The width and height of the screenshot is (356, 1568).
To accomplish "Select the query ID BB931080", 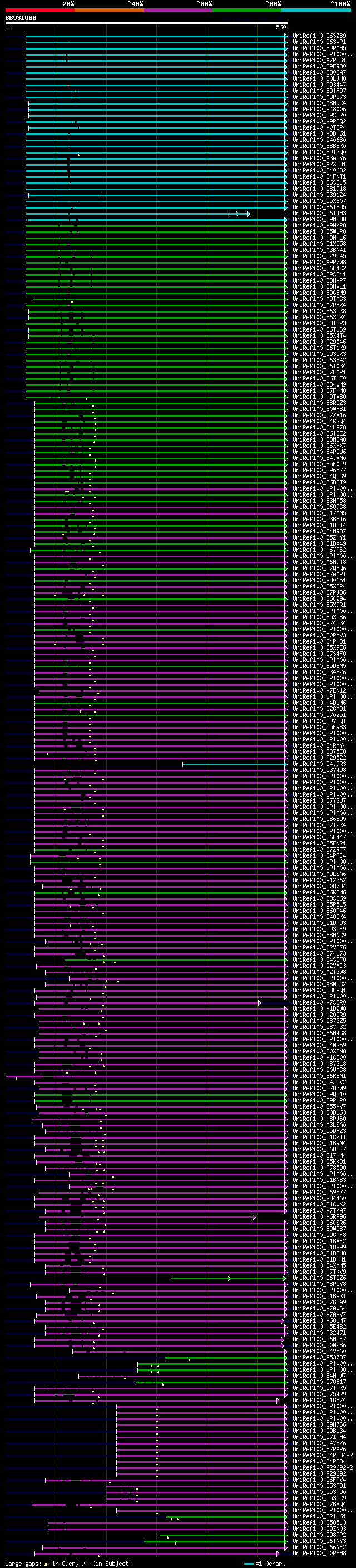I will tap(21, 18).
